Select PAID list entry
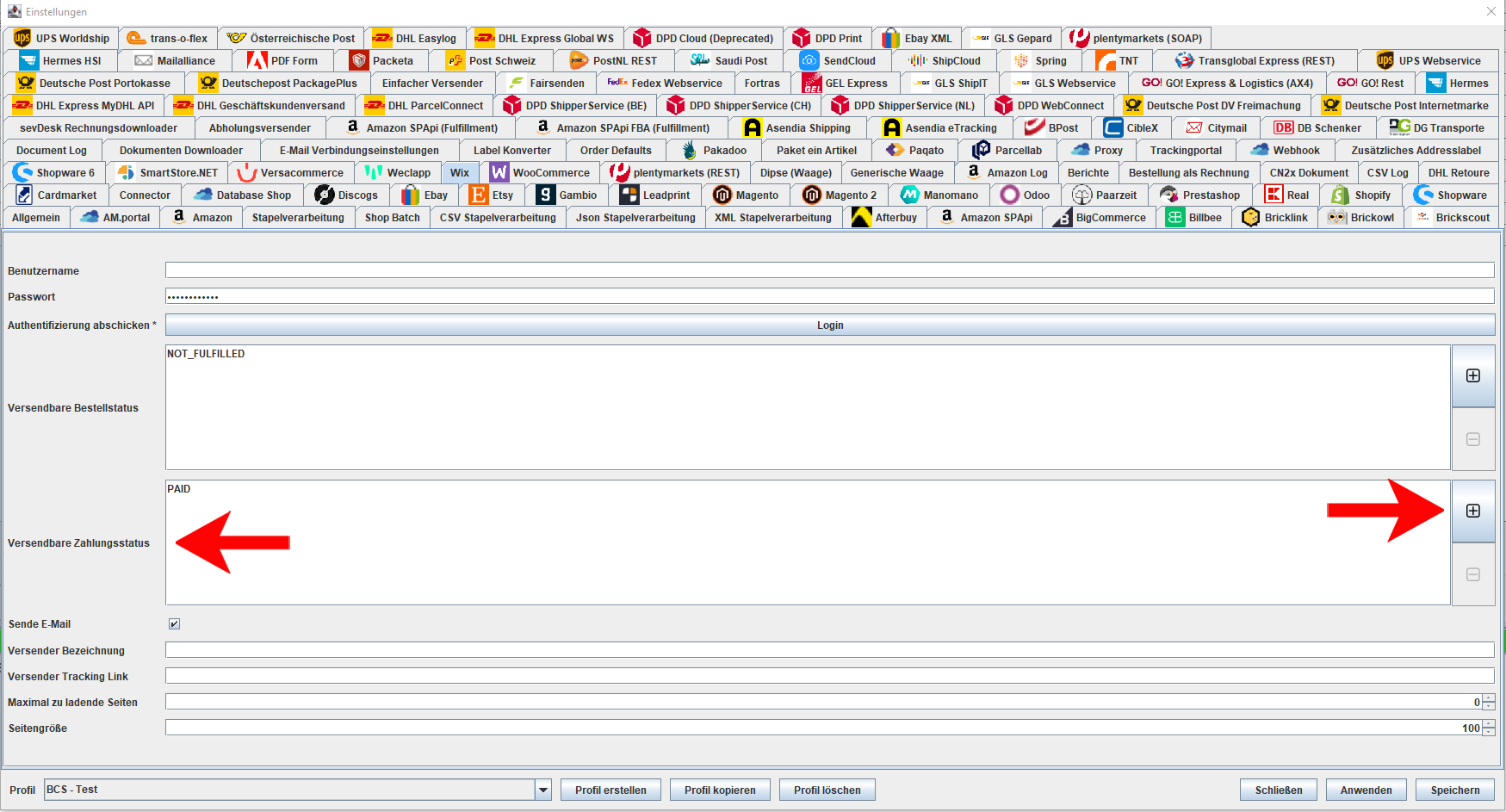The image size is (1506, 812). pyautogui.click(x=809, y=489)
